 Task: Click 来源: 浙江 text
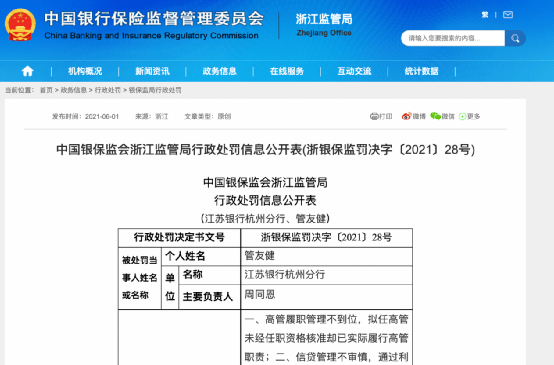152,117
